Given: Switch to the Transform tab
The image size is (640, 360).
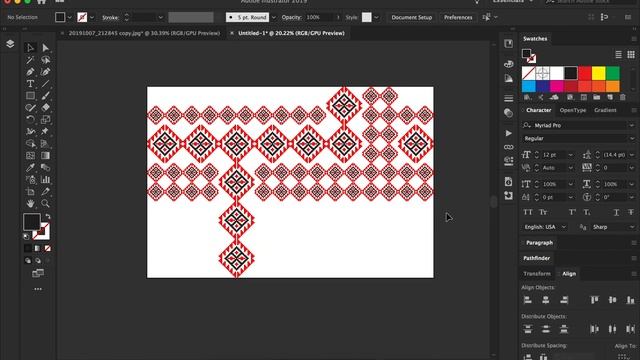Looking at the screenshot, I should coord(537,273).
